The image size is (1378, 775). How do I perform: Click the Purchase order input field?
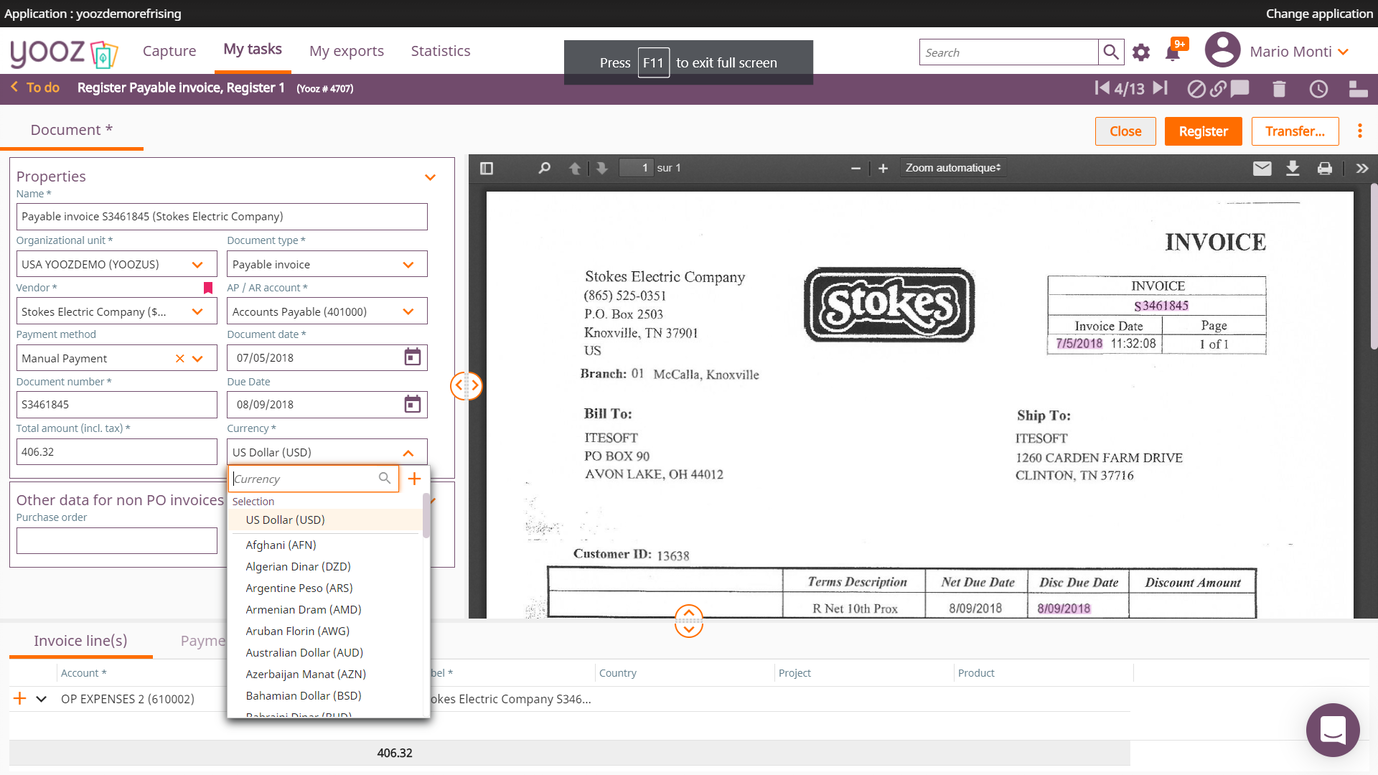[117, 541]
